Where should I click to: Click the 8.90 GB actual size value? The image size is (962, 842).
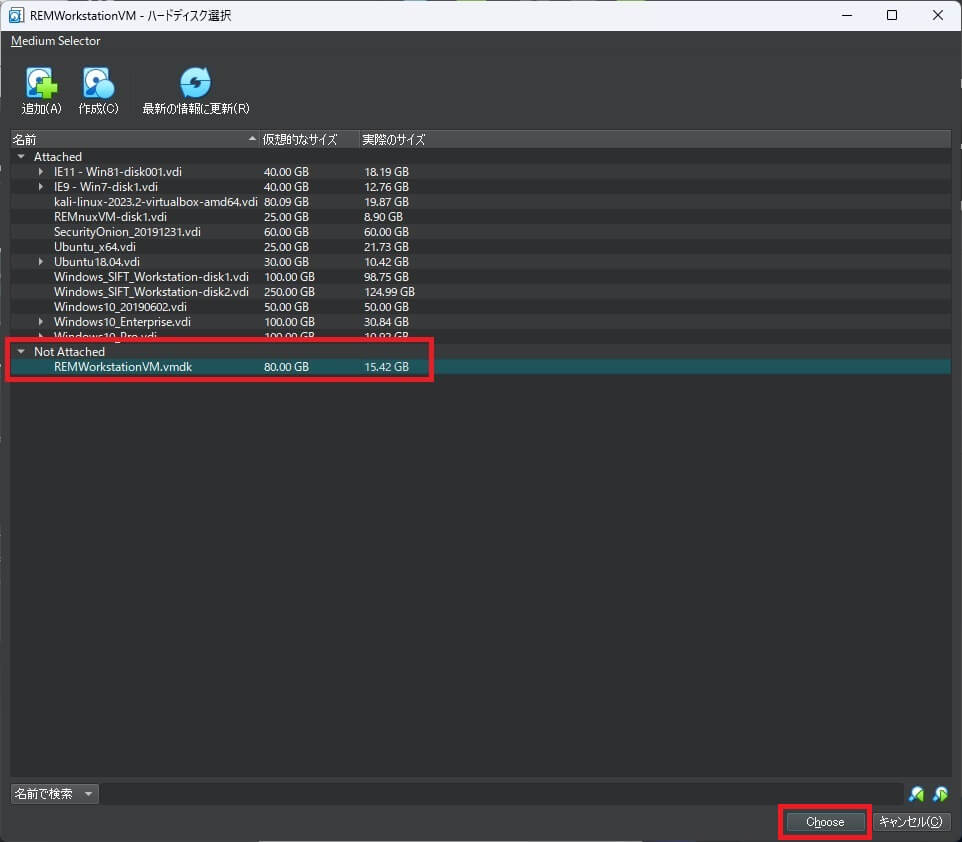(383, 217)
